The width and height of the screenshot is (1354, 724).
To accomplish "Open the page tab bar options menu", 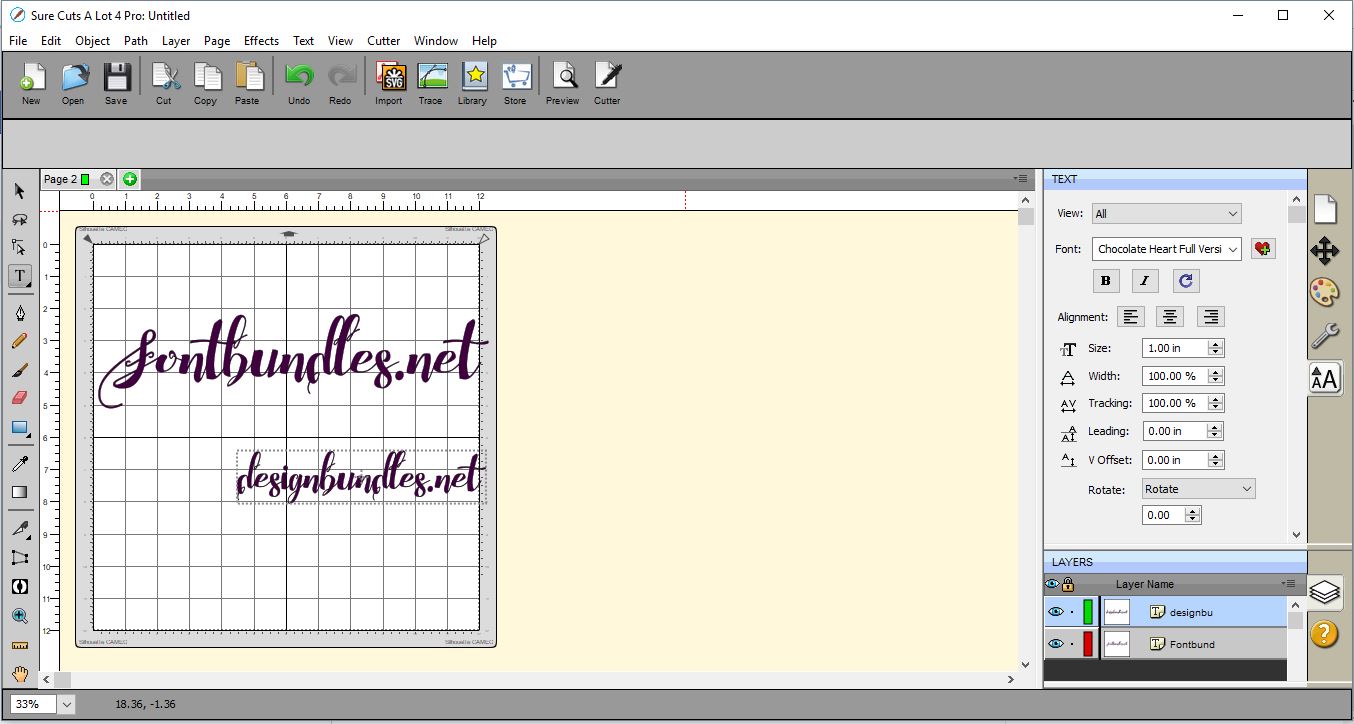I will pyautogui.click(x=1020, y=179).
